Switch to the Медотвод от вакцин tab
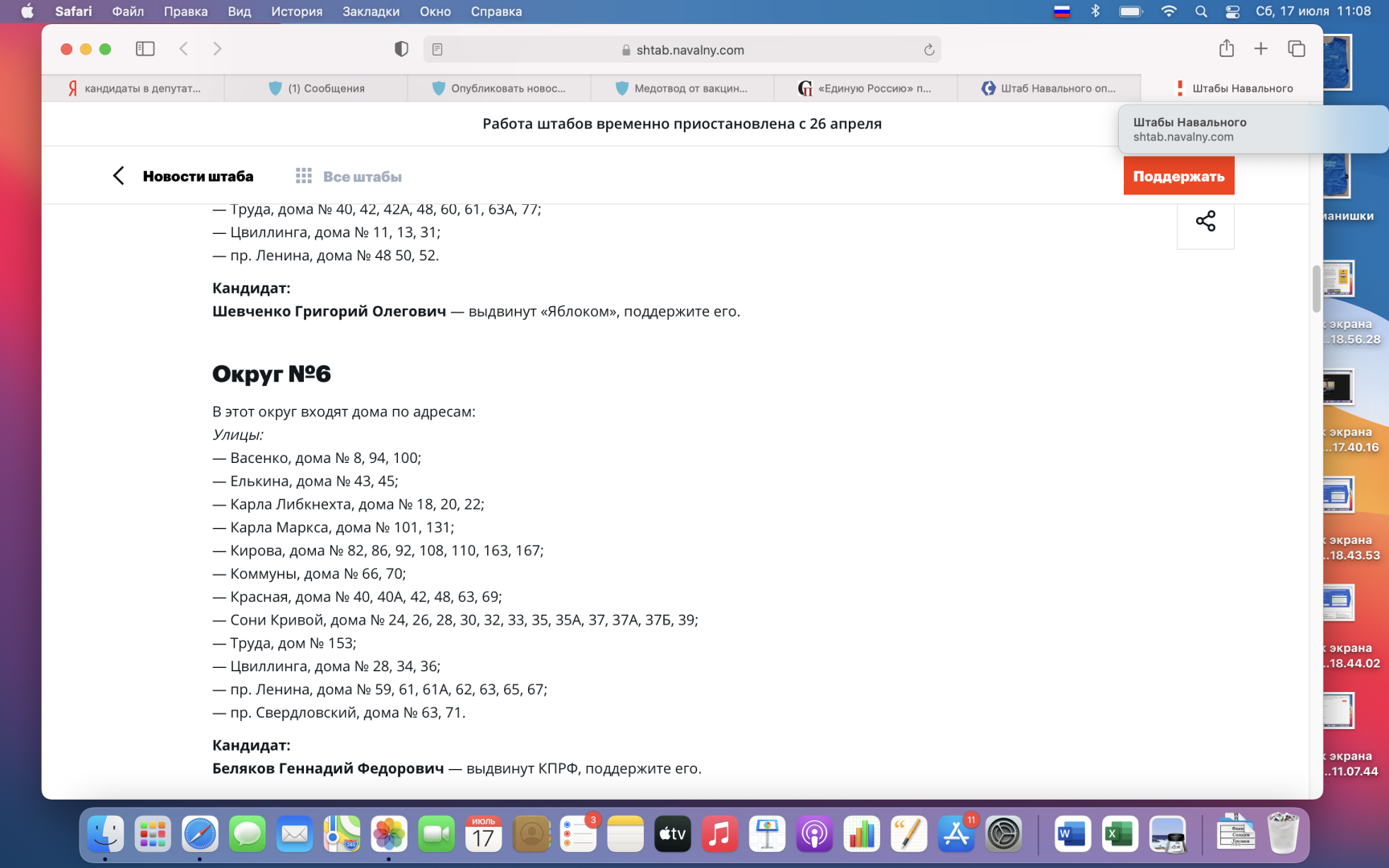Image resolution: width=1389 pixels, height=868 pixels. point(682,88)
